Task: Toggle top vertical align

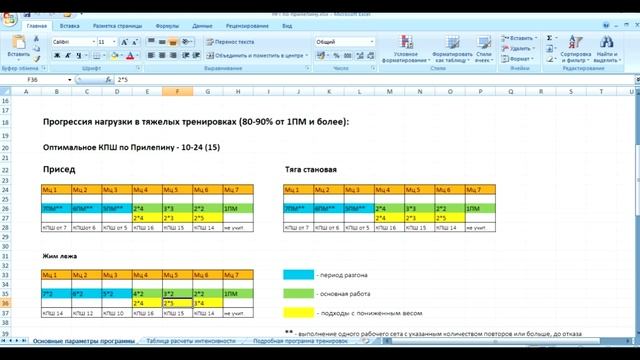Action: [151, 42]
